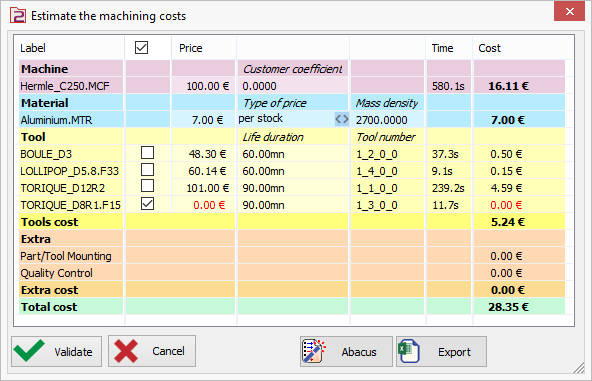Close the Estimate machining costs dialog

(x=569, y=11)
